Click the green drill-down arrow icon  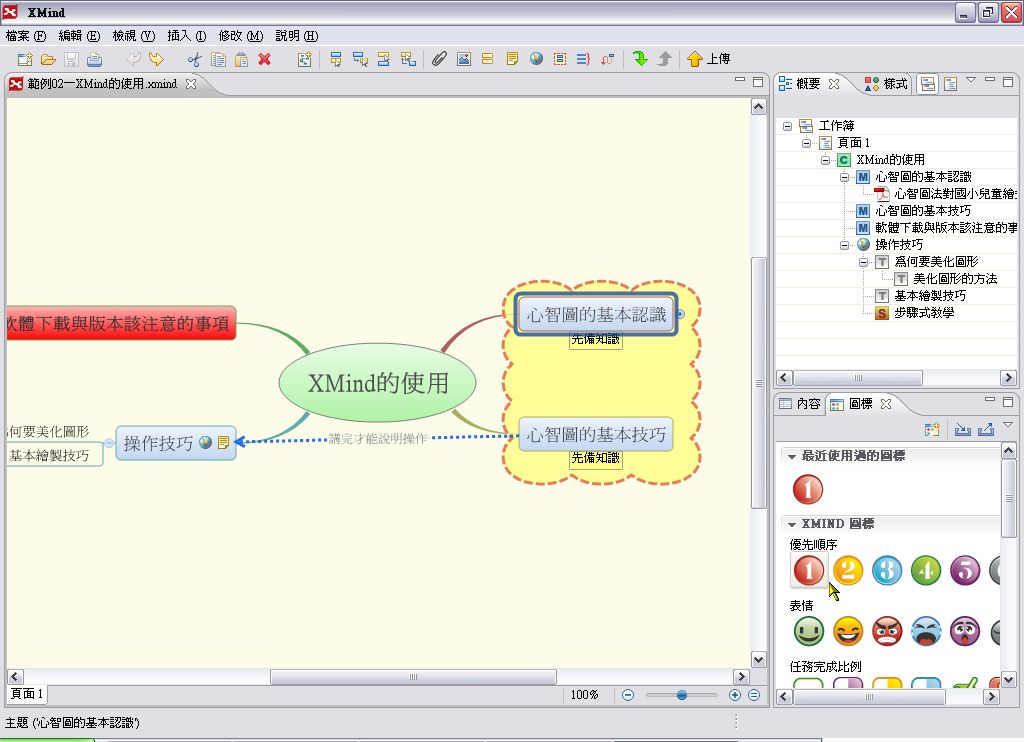point(641,59)
